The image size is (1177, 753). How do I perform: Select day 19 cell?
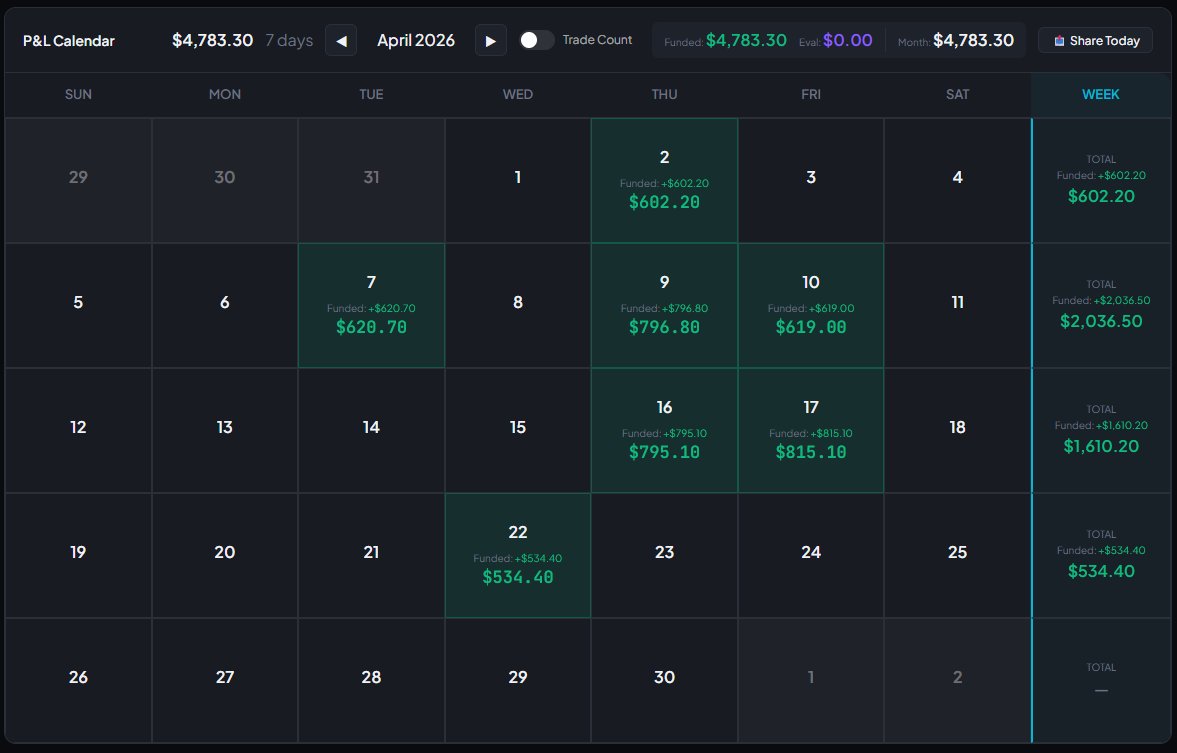[x=78, y=556]
